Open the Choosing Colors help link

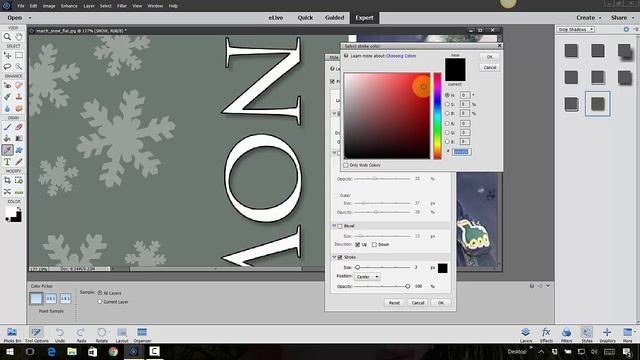[401, 56]
